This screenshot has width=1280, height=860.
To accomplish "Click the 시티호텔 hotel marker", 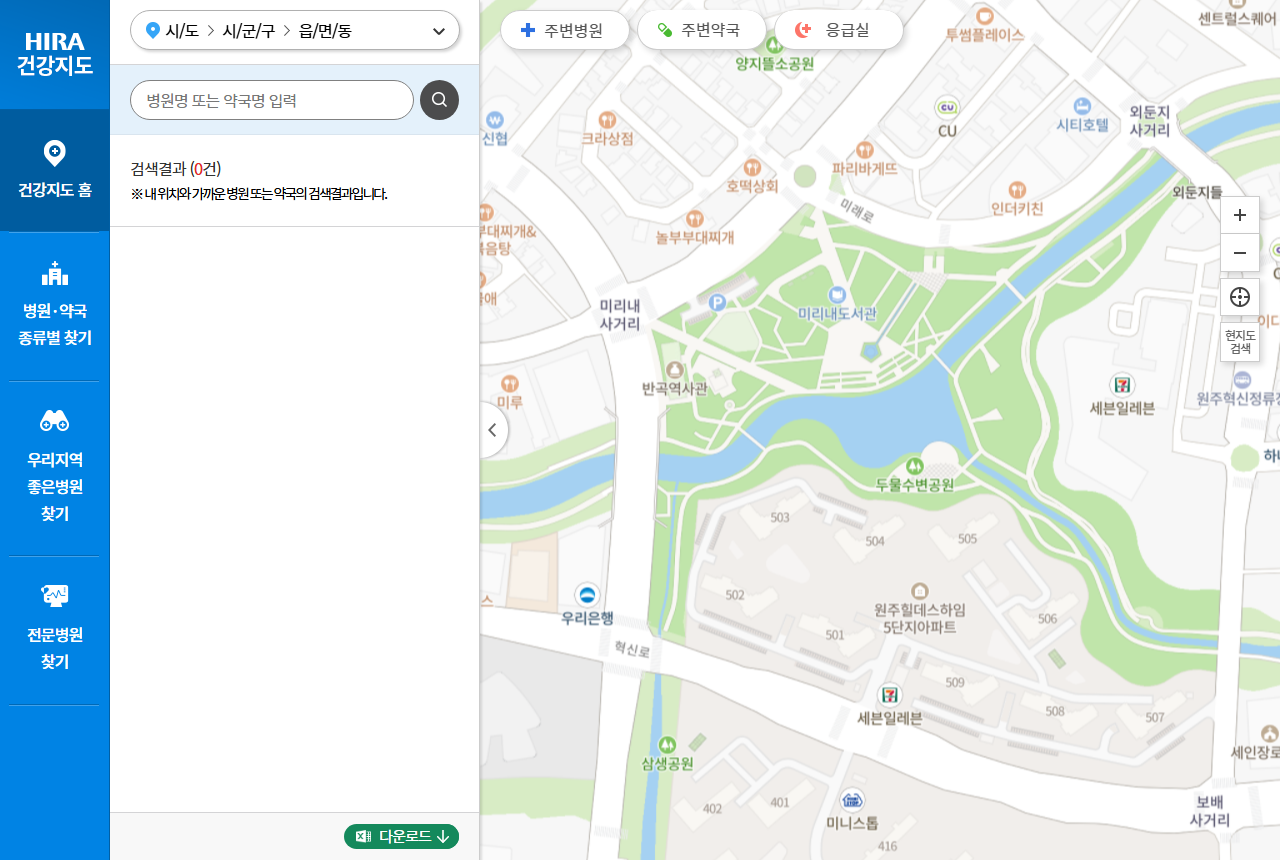I will (1082, 105).
